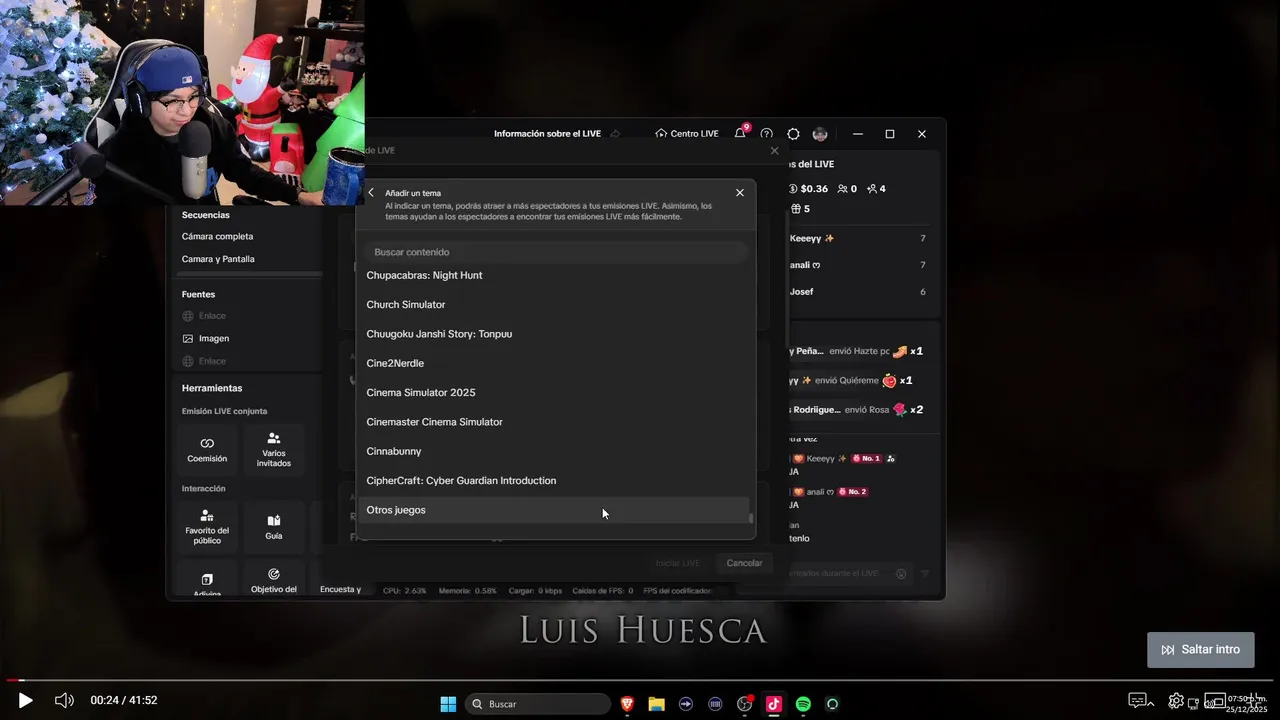This screenshot has width=1280, height=720.
Task: Click the Cancelar button
Action: point(744,563)
